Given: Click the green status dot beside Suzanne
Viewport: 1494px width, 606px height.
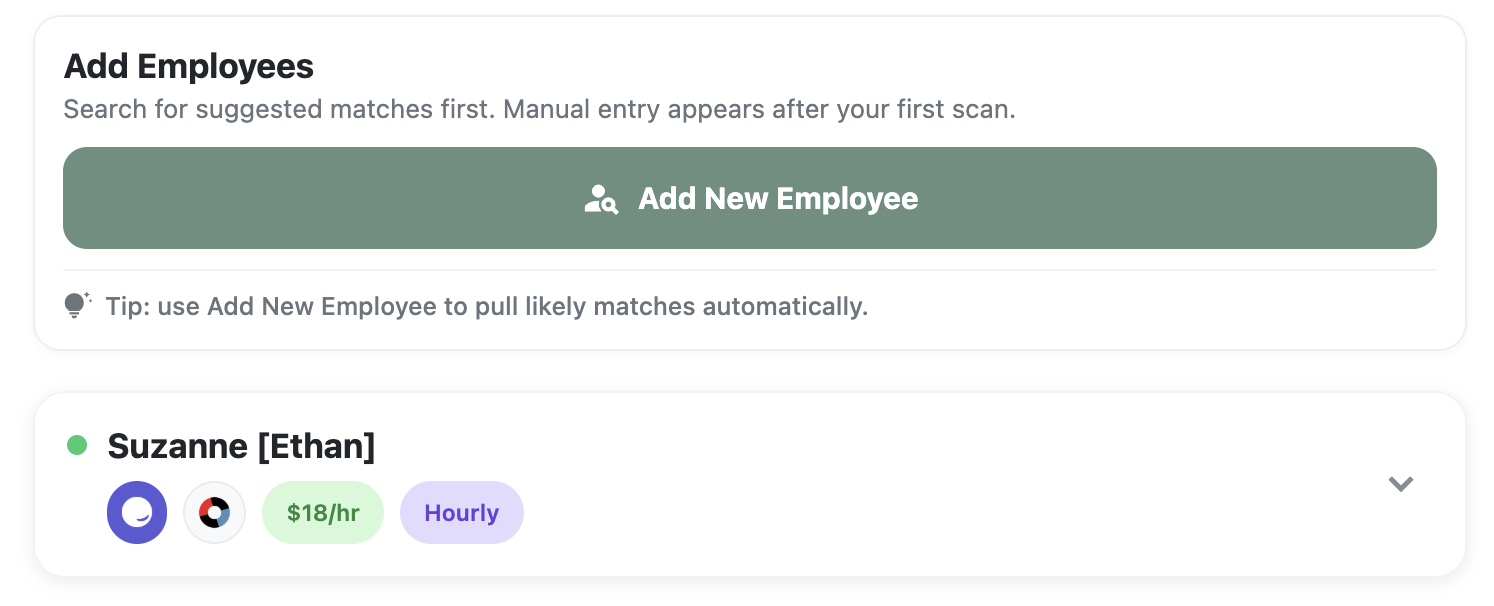Looking at the screenshot, I should point(77,445).
